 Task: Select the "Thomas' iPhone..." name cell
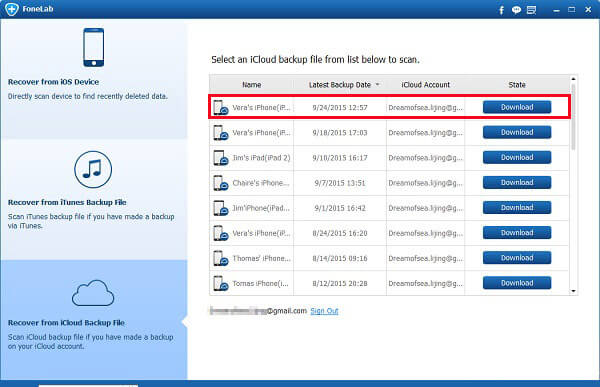click(x=261, y=258)
